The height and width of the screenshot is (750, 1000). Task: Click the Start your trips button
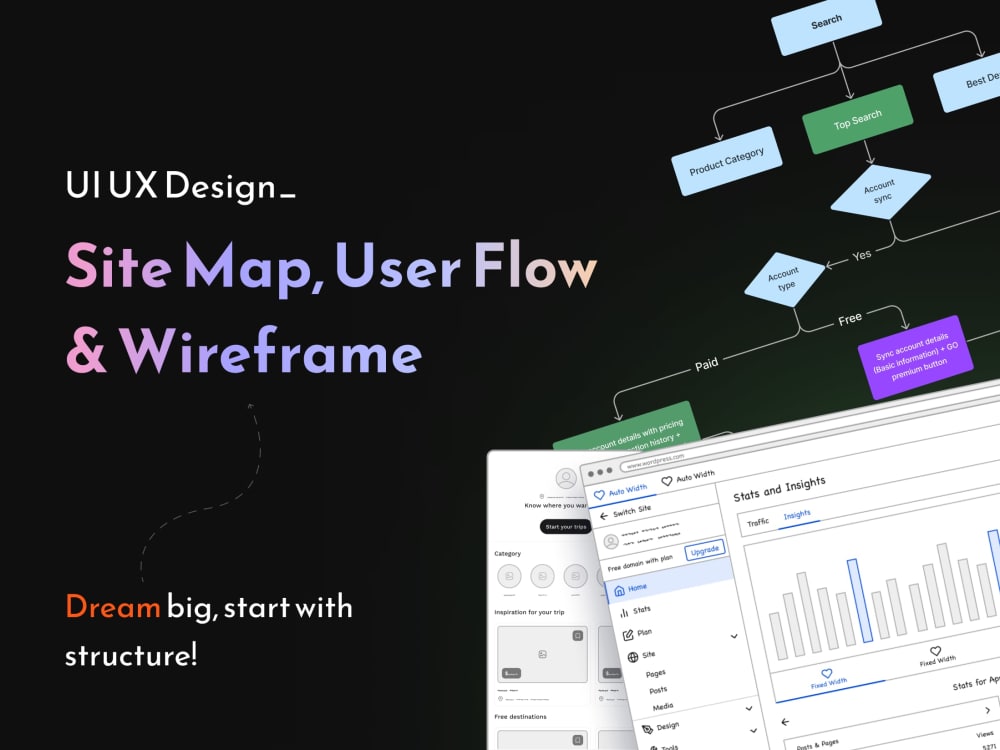tap(566, 527)
